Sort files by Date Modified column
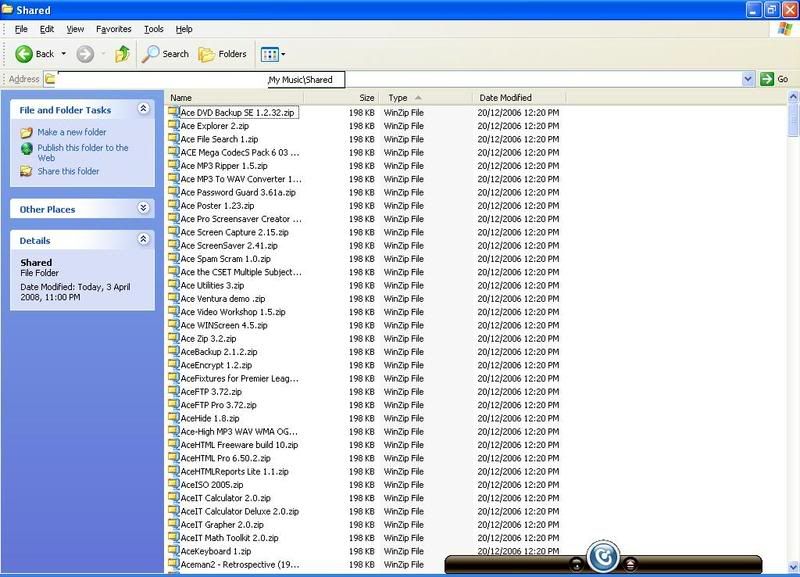This screenshot has width=800, height=577. [506, 98]
